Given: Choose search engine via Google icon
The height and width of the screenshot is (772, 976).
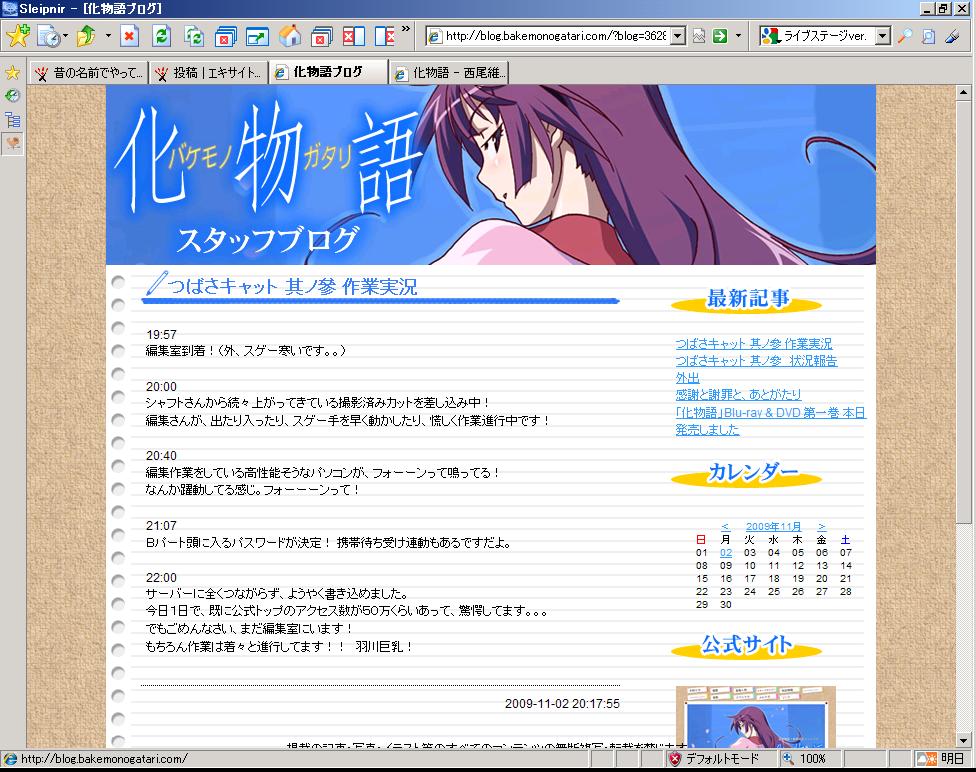Looking at the screenshot, I should 771,36.
